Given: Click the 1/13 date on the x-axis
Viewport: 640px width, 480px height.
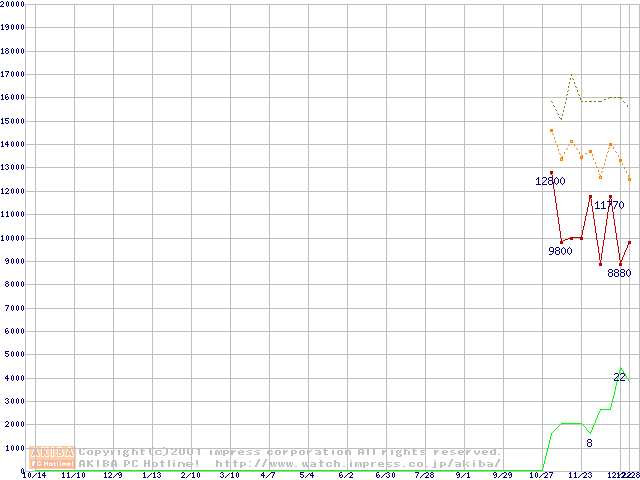Looking at the screenshot, I should 151,476.
